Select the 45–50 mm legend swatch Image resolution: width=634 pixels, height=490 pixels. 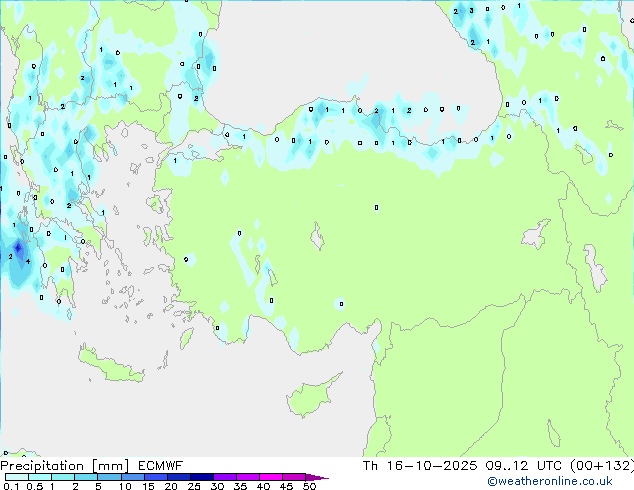294,477
